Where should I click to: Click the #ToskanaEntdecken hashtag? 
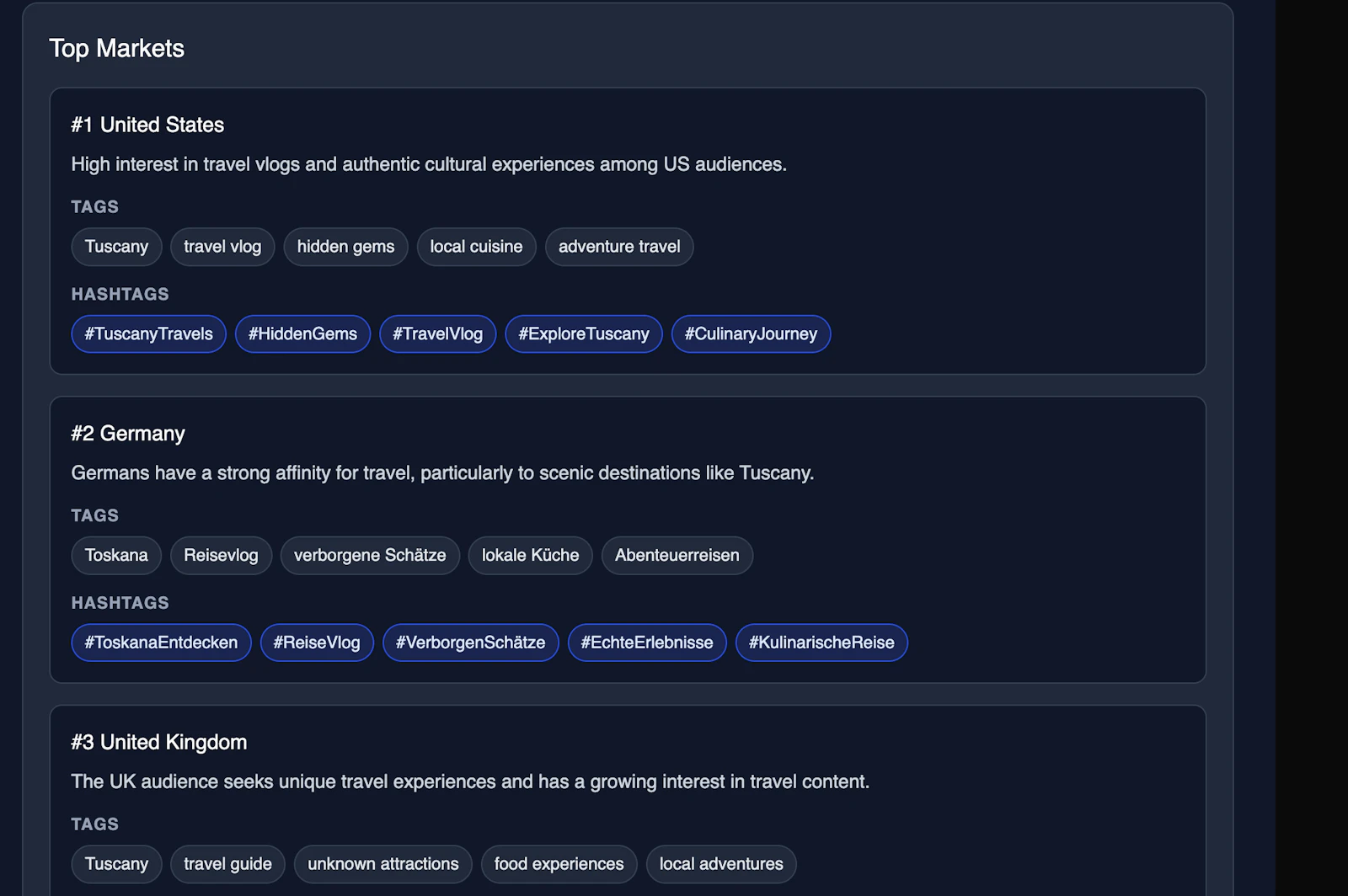click(x=161, y=643)
